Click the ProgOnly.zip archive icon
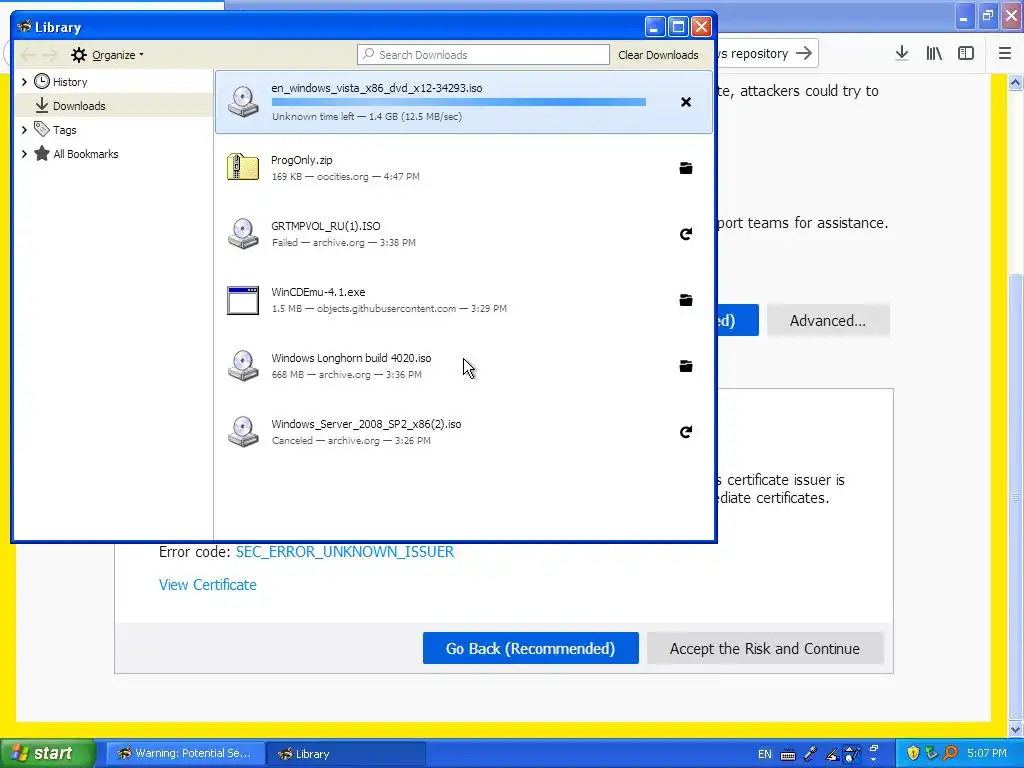This screenshot has width=1024, height=768. [x=243, y=167]
